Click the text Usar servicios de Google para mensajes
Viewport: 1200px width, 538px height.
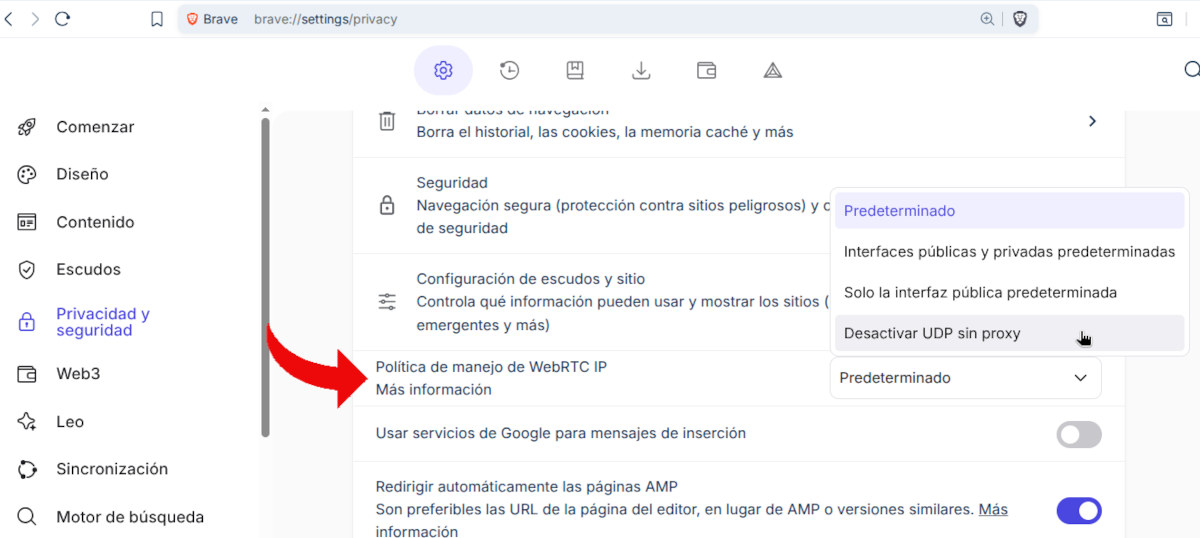560,434
